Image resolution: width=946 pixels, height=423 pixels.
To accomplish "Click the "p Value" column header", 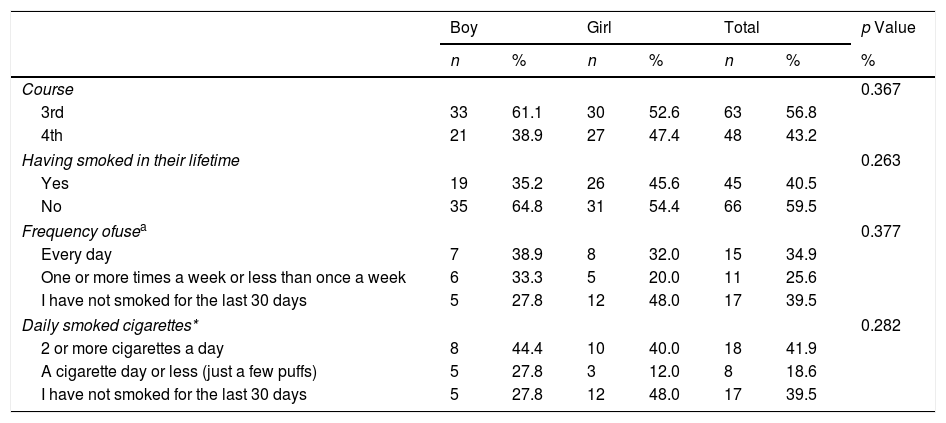I will [888, 29].
